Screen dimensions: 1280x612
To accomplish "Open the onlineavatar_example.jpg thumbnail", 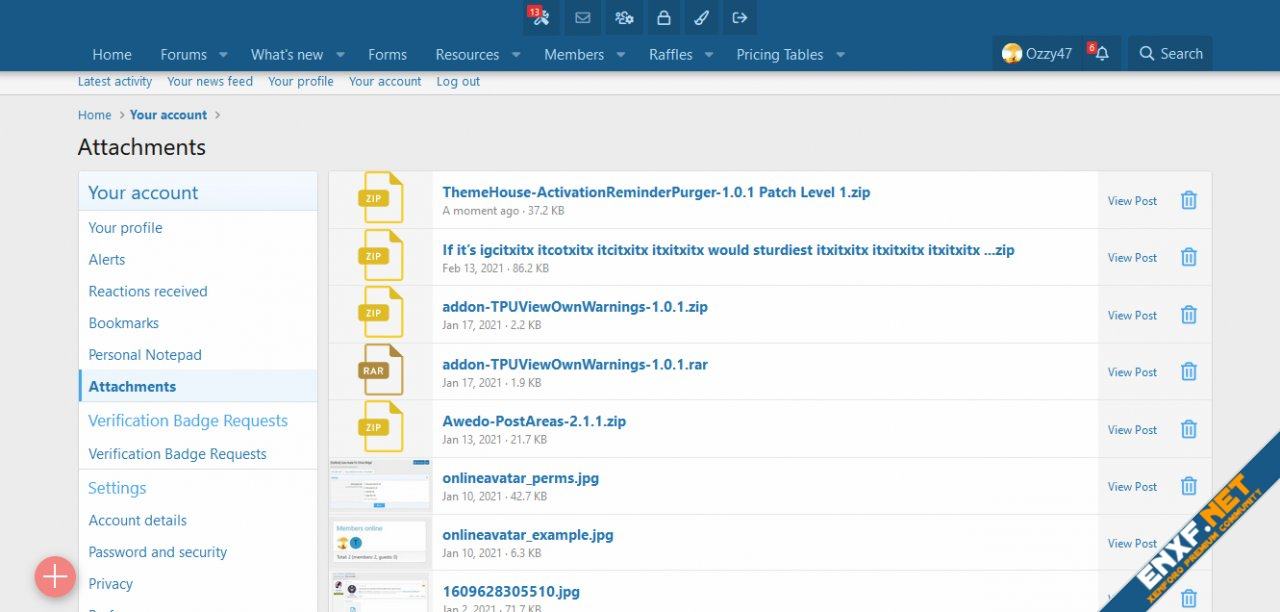I will pos(380,543).
